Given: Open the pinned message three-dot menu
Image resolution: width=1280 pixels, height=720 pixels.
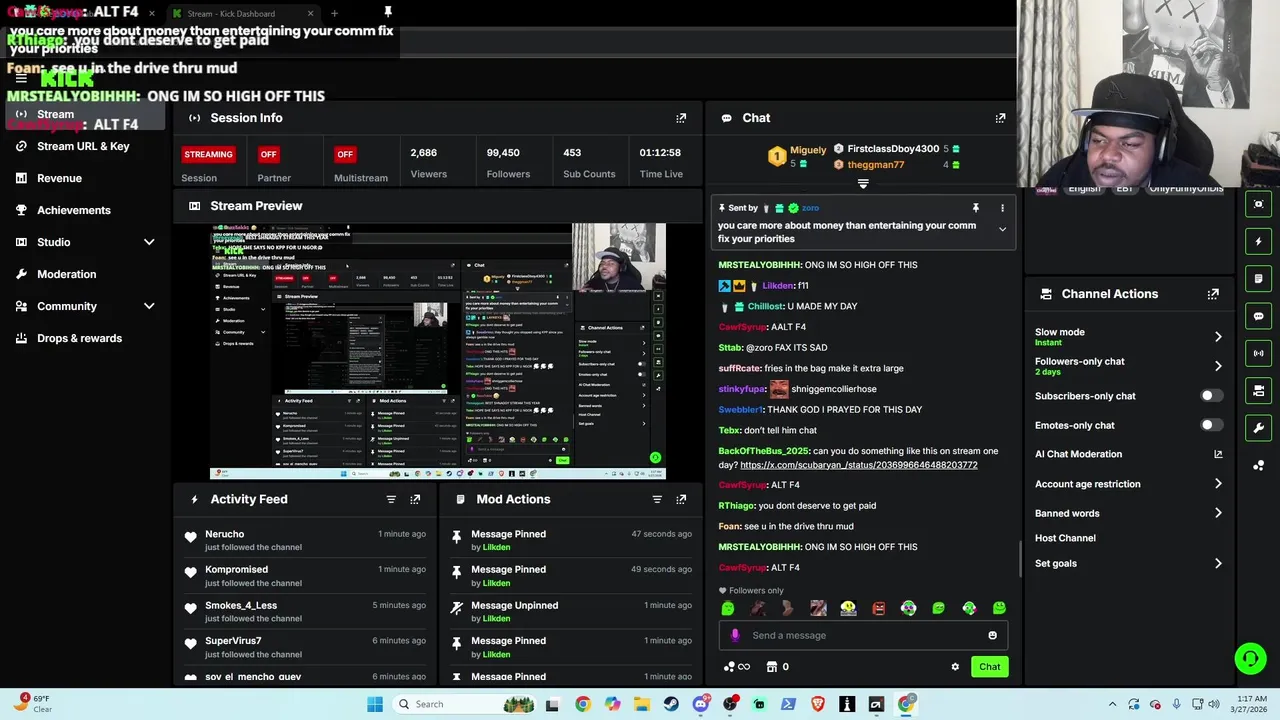Looking at the screenshot, I should coord(1002,208).
